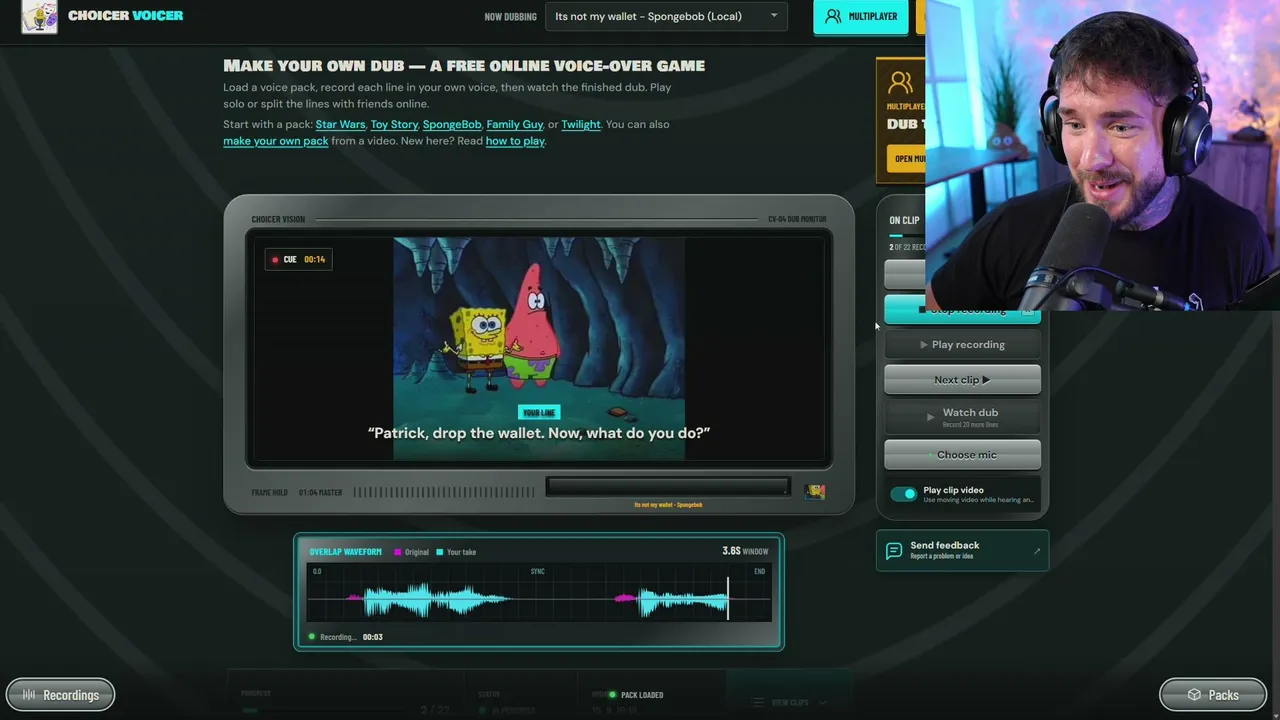This screenshot has width=1280, height=720.
Task: Toggle the Play clip video switch
Action: click(x=903, y=494)
